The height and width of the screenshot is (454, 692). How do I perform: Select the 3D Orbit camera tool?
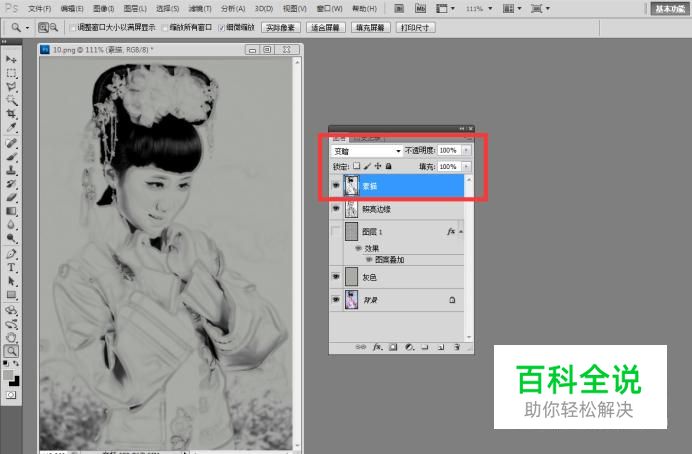(11, 324)
